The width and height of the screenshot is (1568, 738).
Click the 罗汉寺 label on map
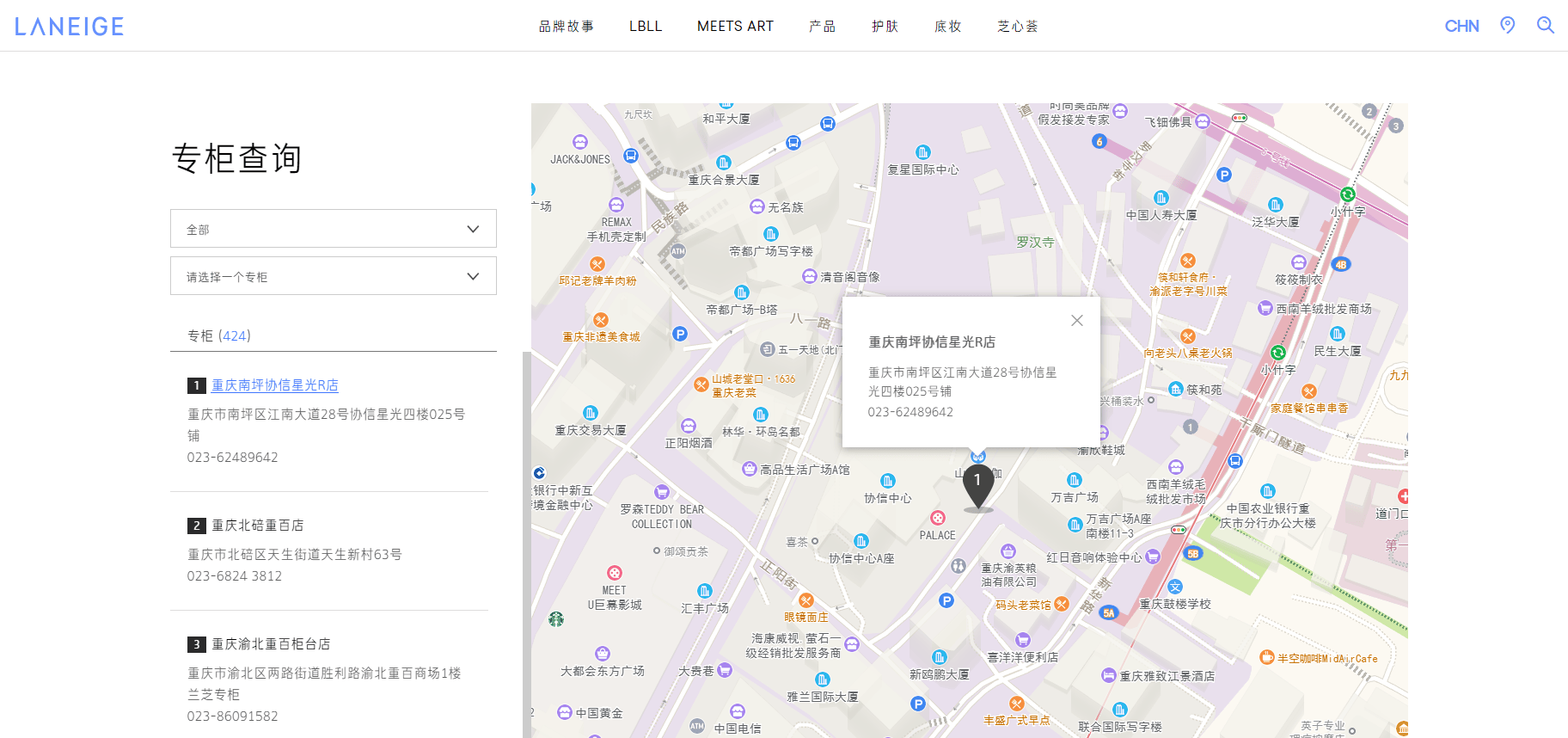point(1035,243)
